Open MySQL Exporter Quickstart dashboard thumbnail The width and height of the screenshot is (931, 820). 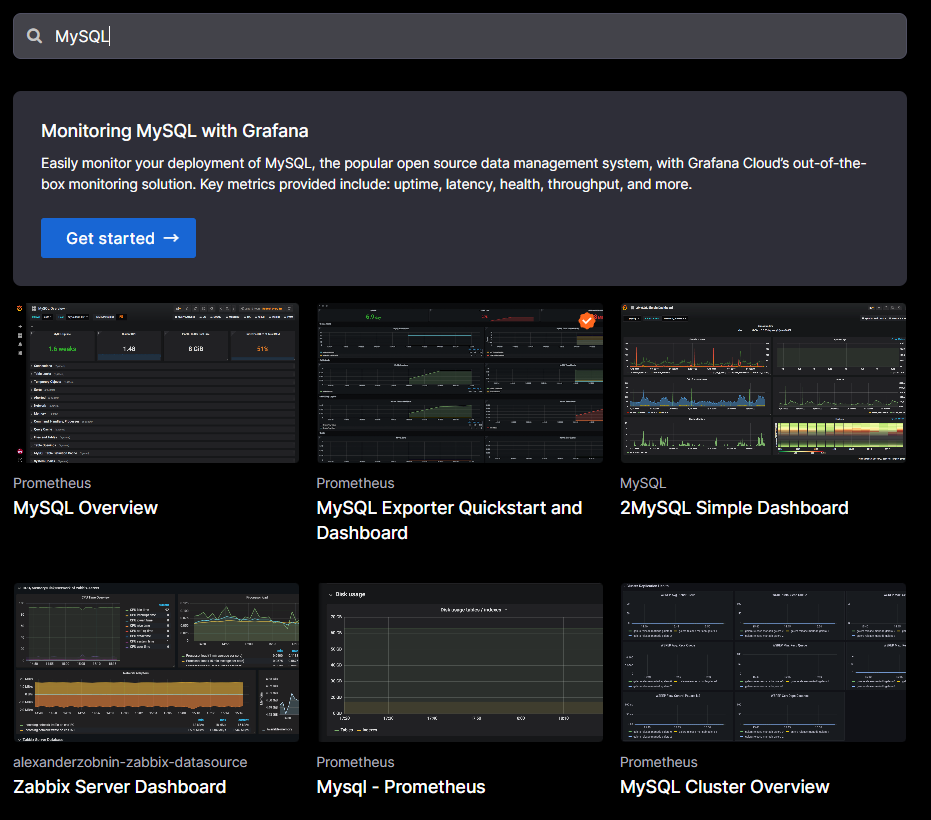(460, 383)
